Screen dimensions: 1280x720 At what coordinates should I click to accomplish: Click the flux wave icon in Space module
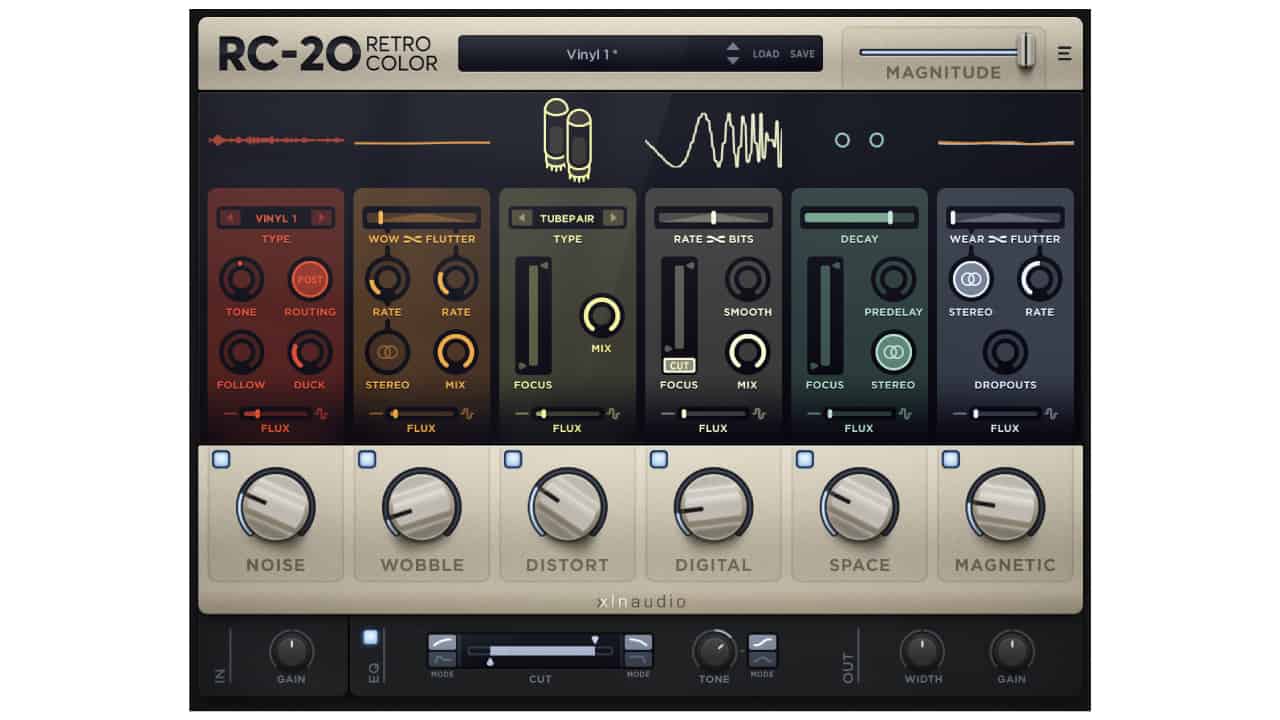(905, 413)
